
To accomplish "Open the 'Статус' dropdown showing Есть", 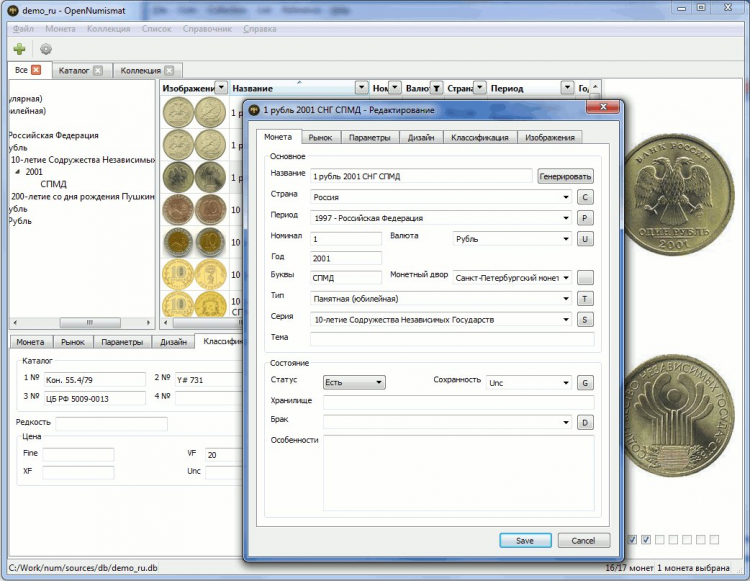I will [x=354, y=382].
